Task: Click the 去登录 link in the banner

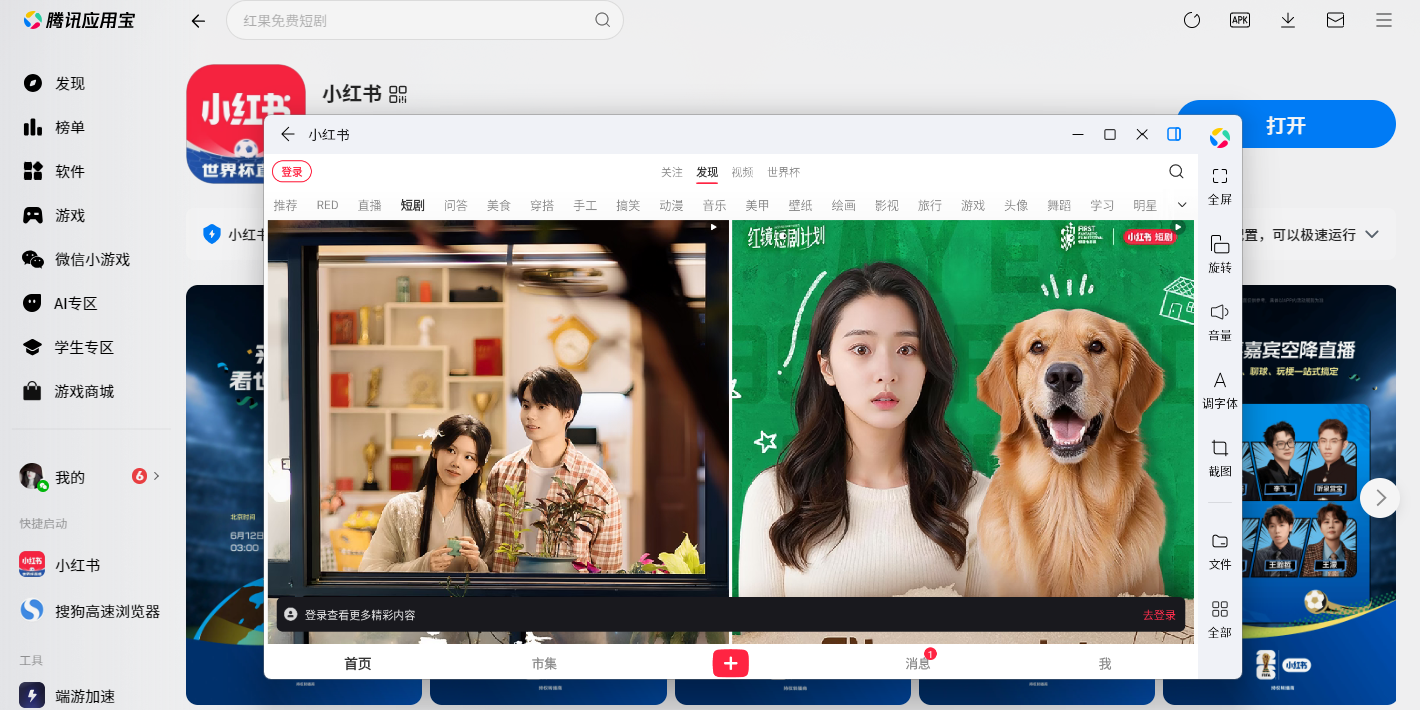Action: coord(1159,615)
